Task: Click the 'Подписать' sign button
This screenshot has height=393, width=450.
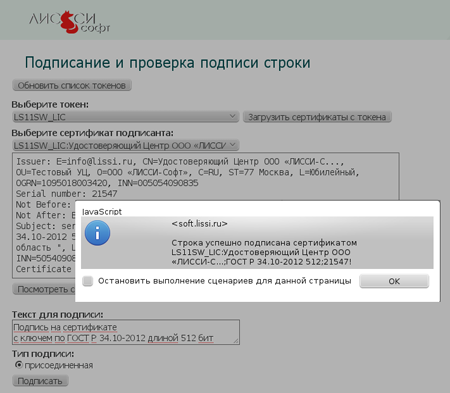Action: (40, 381)
